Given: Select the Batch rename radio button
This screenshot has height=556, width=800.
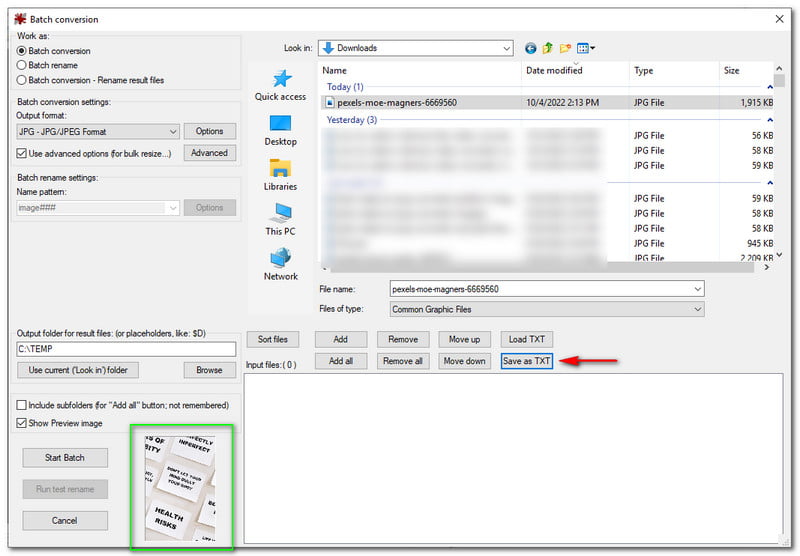Looking at the screenshot, I should tap(22, 65).
